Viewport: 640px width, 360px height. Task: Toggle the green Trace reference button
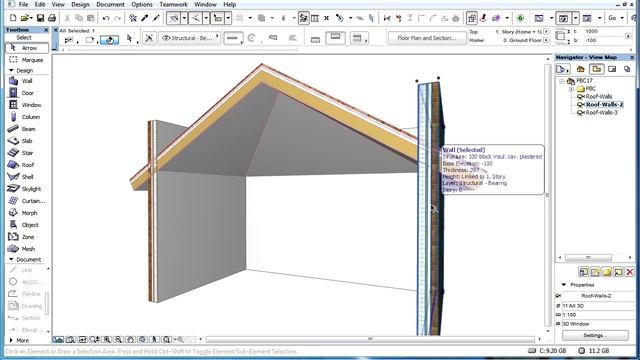pyautogui.click(x=520, y=18)
